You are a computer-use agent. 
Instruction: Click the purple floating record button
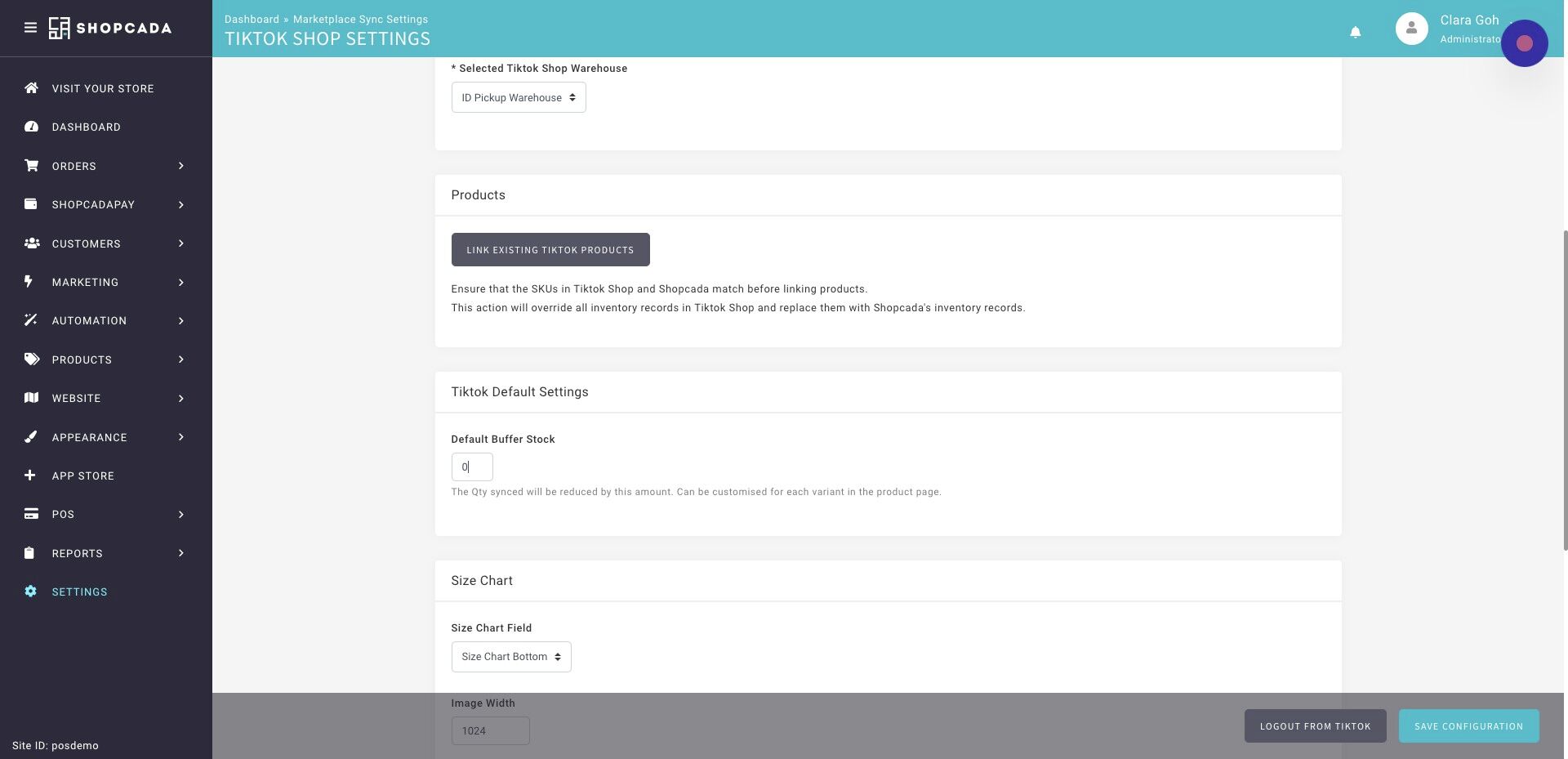click(x=1524, y=43)
